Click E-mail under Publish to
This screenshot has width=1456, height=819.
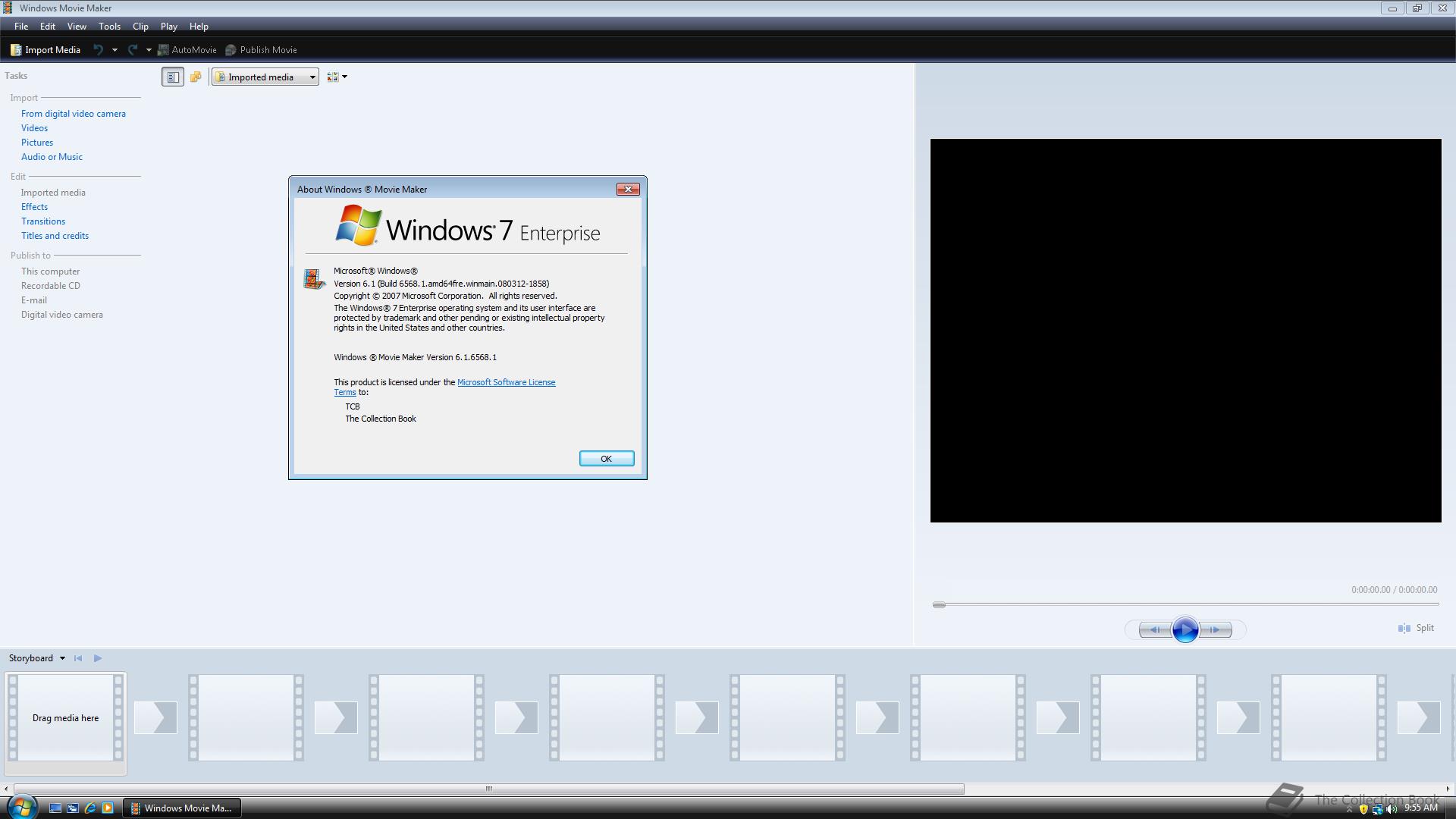[x=34, y=300]
